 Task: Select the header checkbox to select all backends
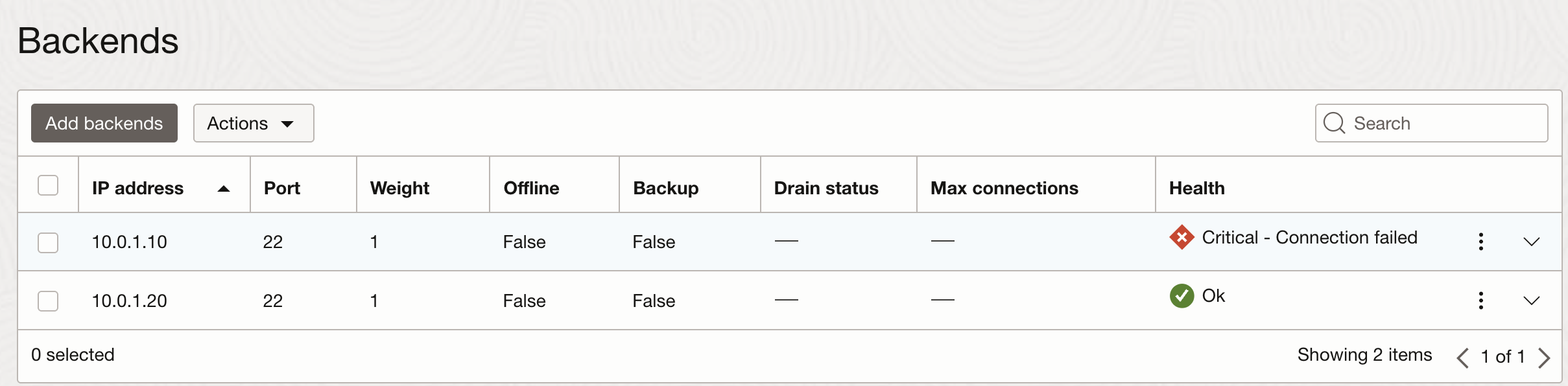click(x=48, y=185)
